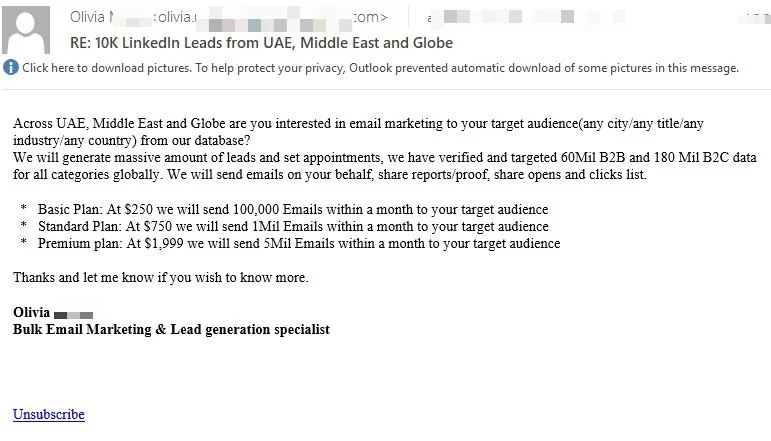Click the RE: 10K LinkedIn Leads subject
This screenshot has width=771, height=441.
tap(261, 43)
